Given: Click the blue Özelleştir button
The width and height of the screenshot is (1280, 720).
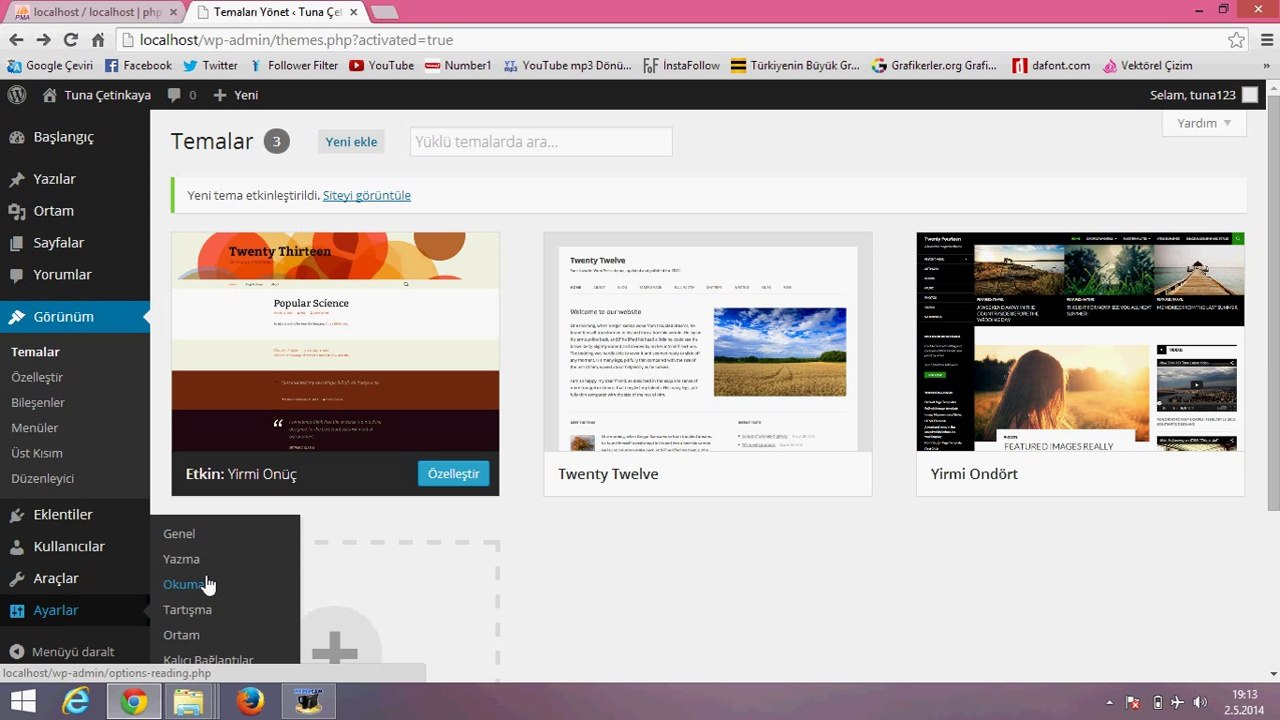Looking at the screenshot, I should click(x=453, y=474).
